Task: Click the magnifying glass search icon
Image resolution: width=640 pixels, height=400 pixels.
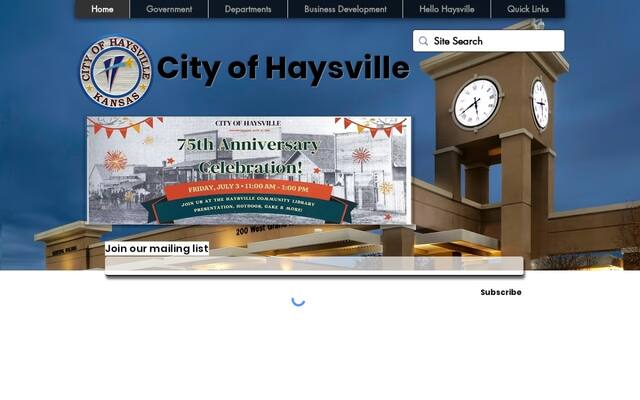Action: click(423, 41)
